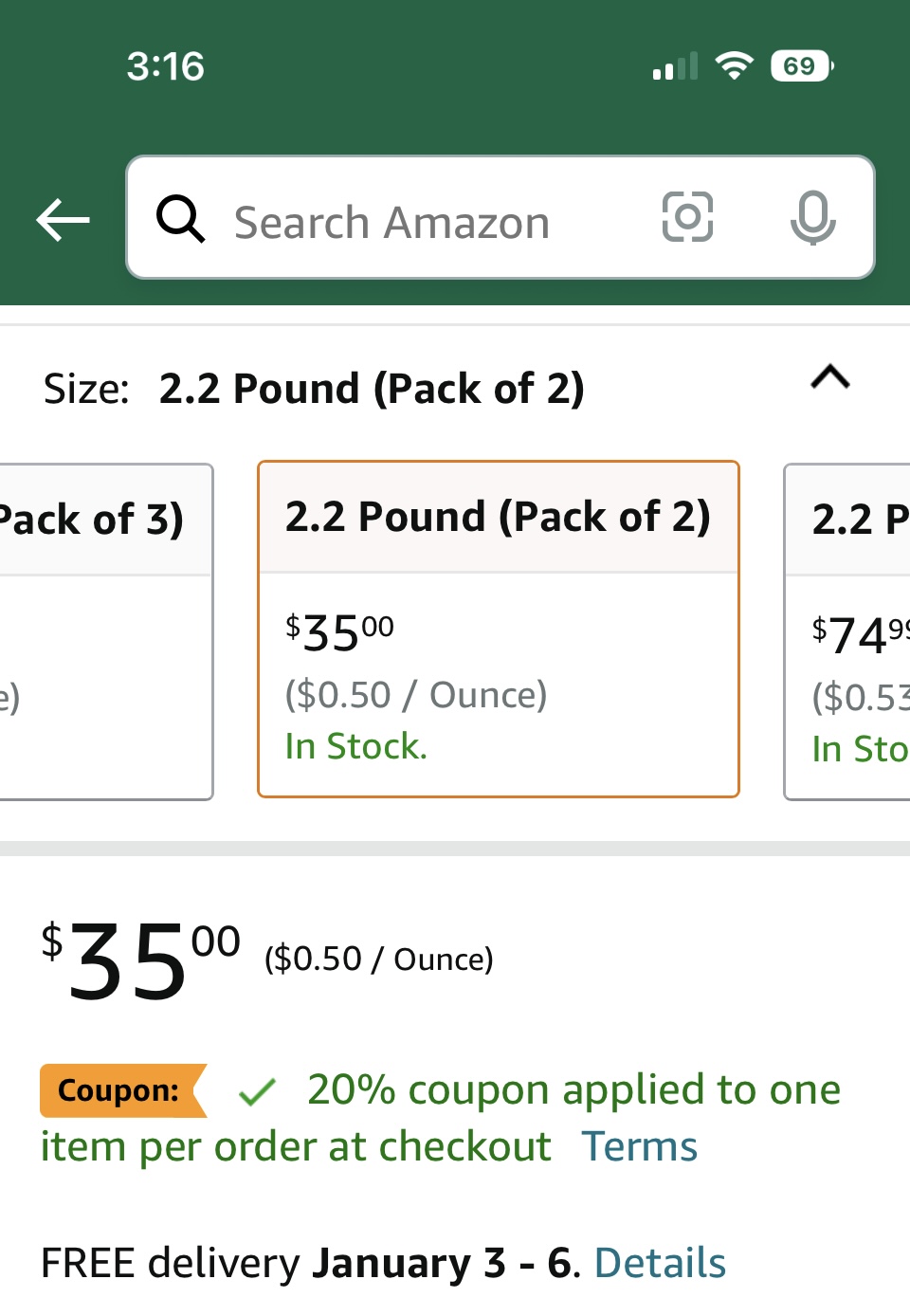Open the delivery Details link
Screen dimensions: 910x1316
pos(660,1264)
